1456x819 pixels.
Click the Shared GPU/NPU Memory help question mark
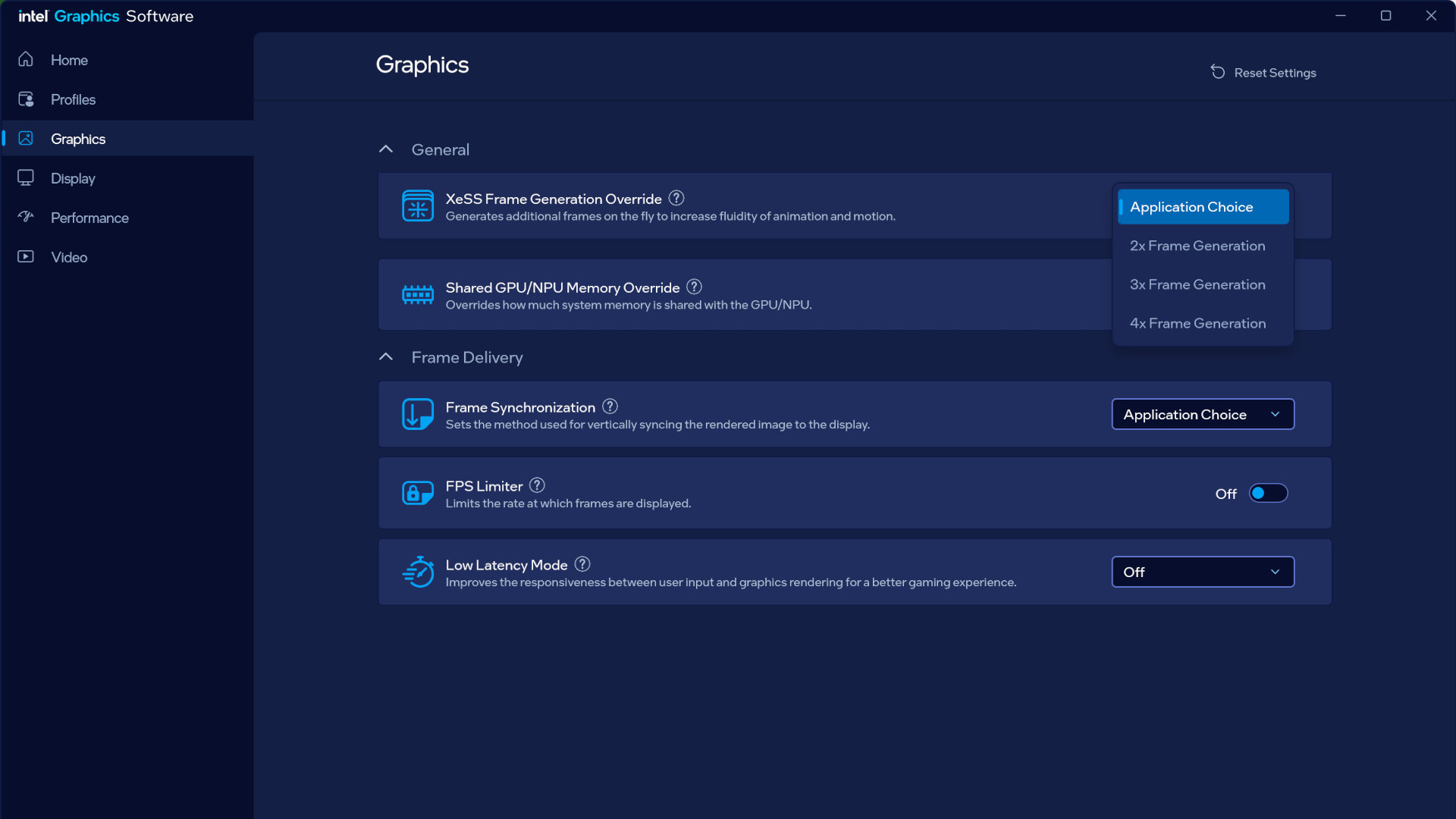694,287
